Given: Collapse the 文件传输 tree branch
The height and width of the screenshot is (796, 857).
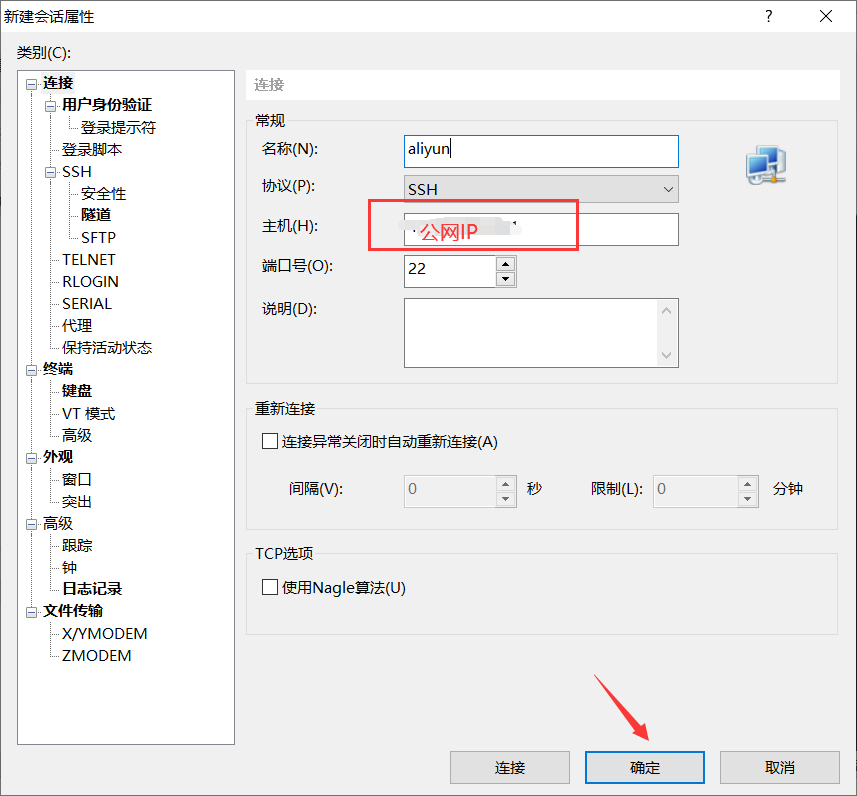Looking at the screenshot, I should coord(31,611).
